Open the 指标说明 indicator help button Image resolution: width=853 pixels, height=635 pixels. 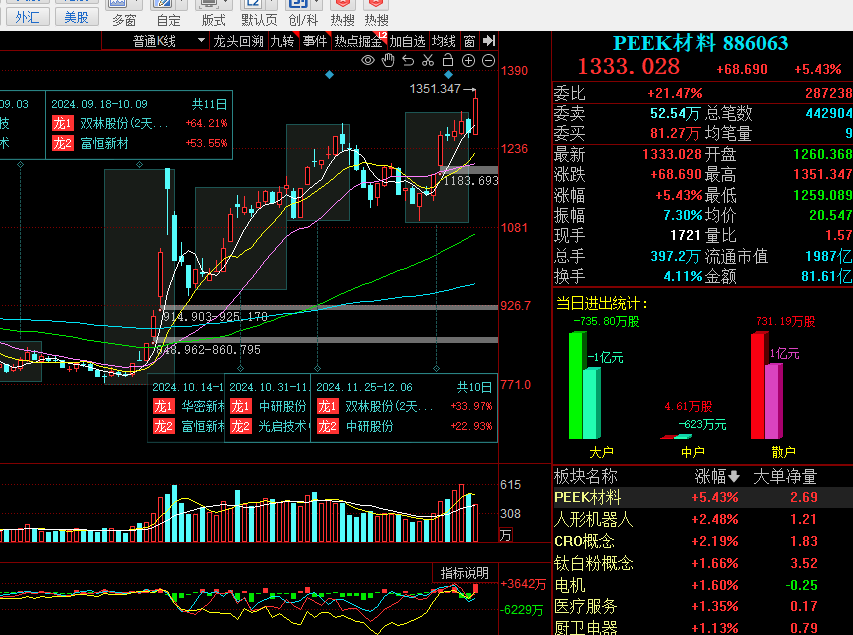point(464,573)
